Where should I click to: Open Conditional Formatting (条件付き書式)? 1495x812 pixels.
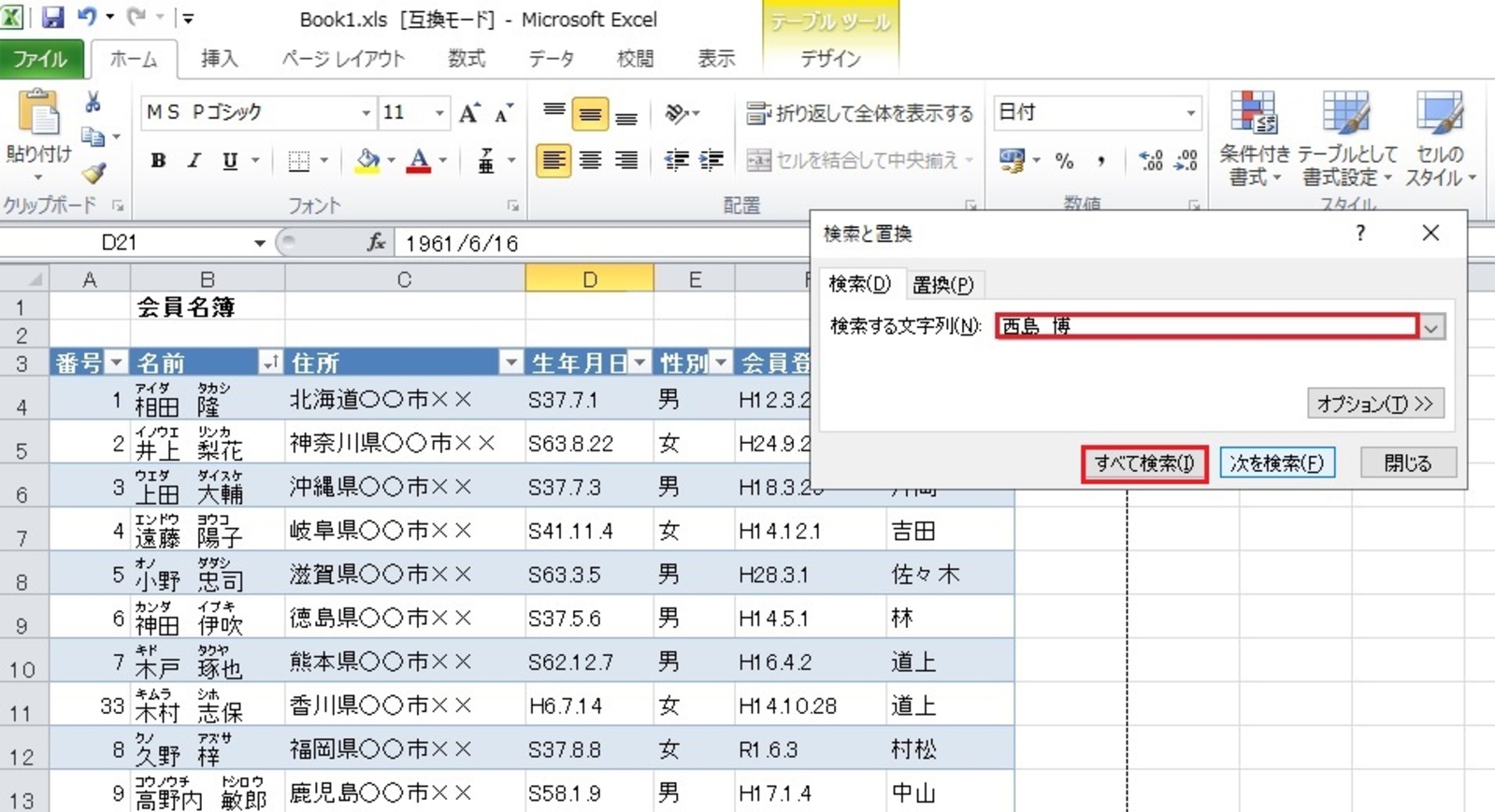tap(1254, 138)
